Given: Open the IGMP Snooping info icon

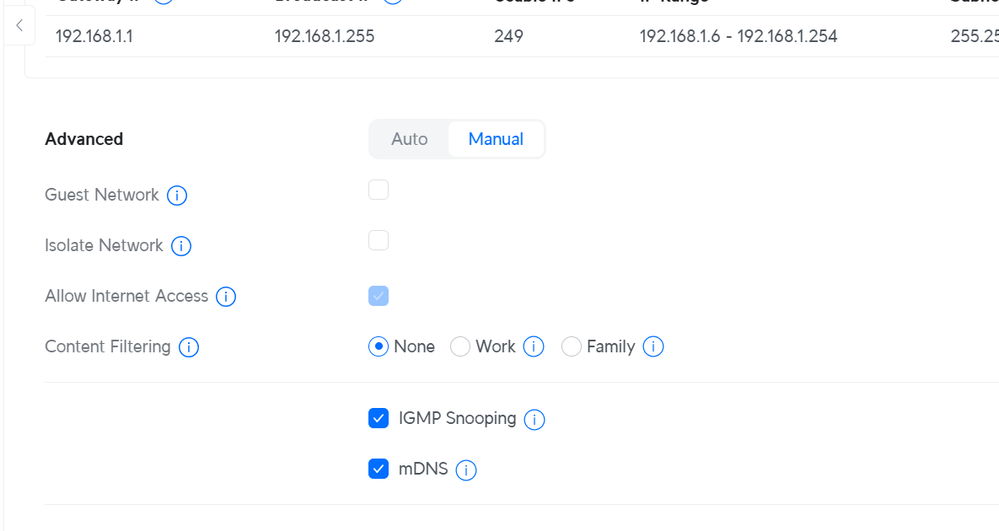Looking at the screenshot, I should (535, 419).
